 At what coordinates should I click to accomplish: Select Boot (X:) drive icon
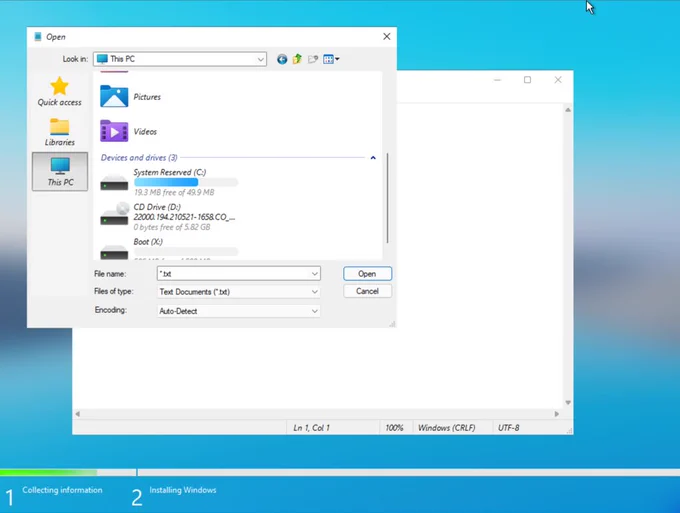click(114, 252)
